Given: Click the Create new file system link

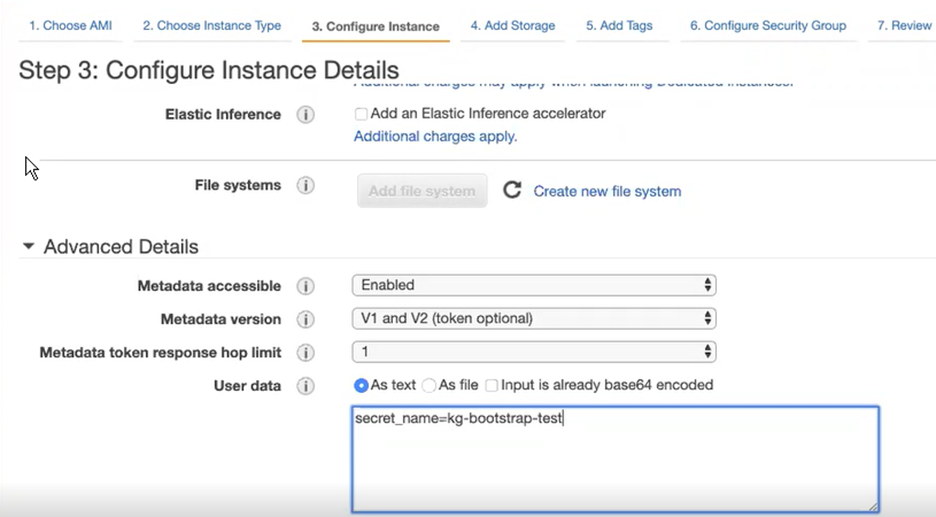Looking at the screenshot, I should pos(607,191).
